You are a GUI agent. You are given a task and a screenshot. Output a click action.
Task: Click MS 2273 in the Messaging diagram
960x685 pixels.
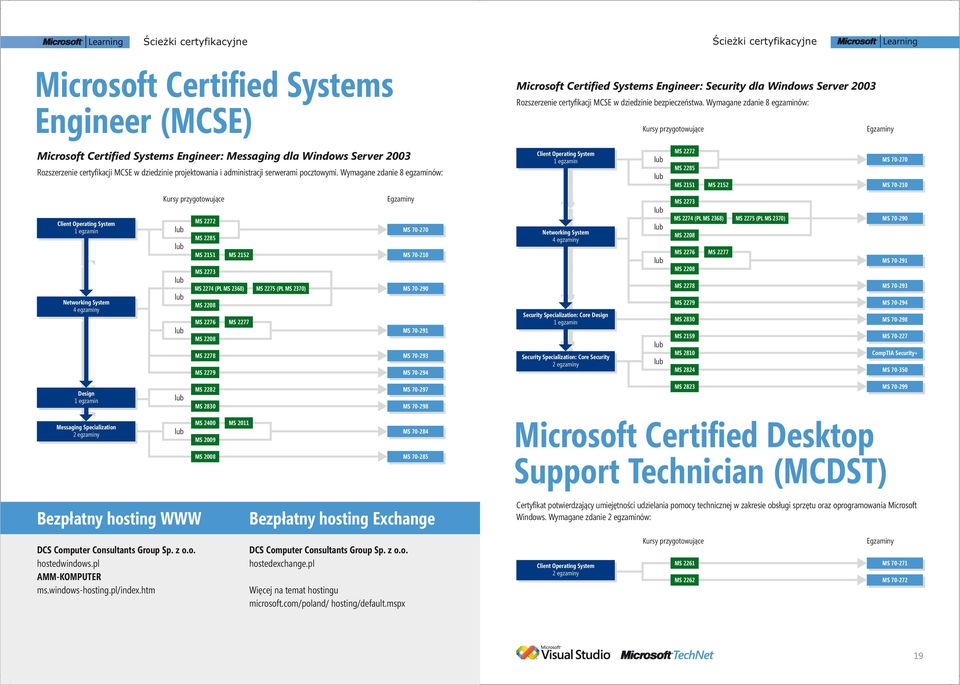[205, 272]
